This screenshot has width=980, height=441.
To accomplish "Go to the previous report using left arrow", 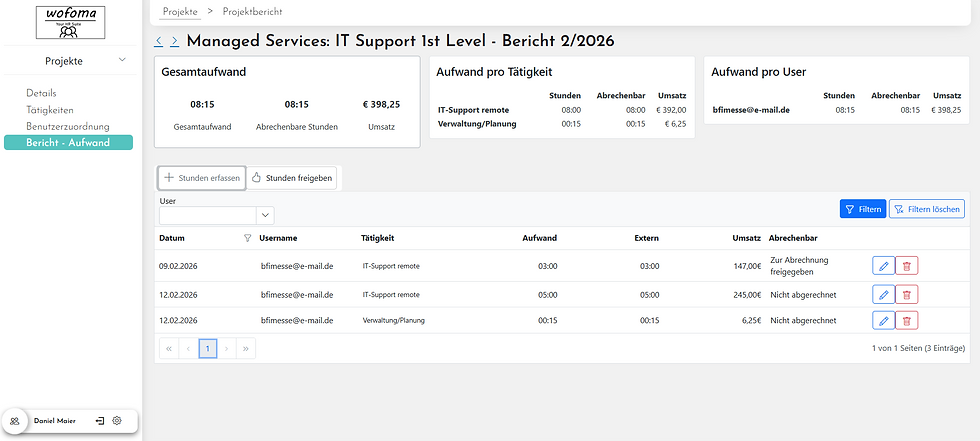I will click(x=159, y=42).
